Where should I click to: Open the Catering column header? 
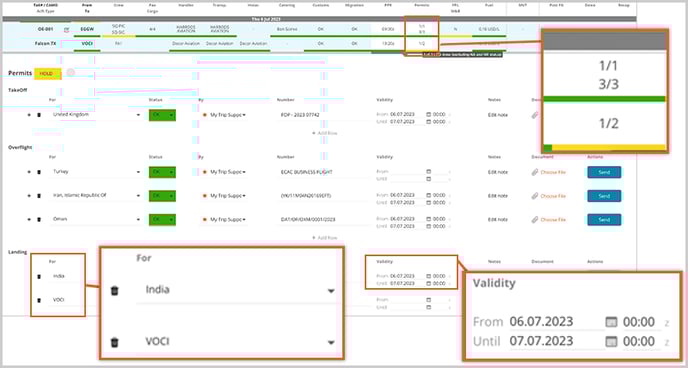pyautogui.click(x=287, y=5)
